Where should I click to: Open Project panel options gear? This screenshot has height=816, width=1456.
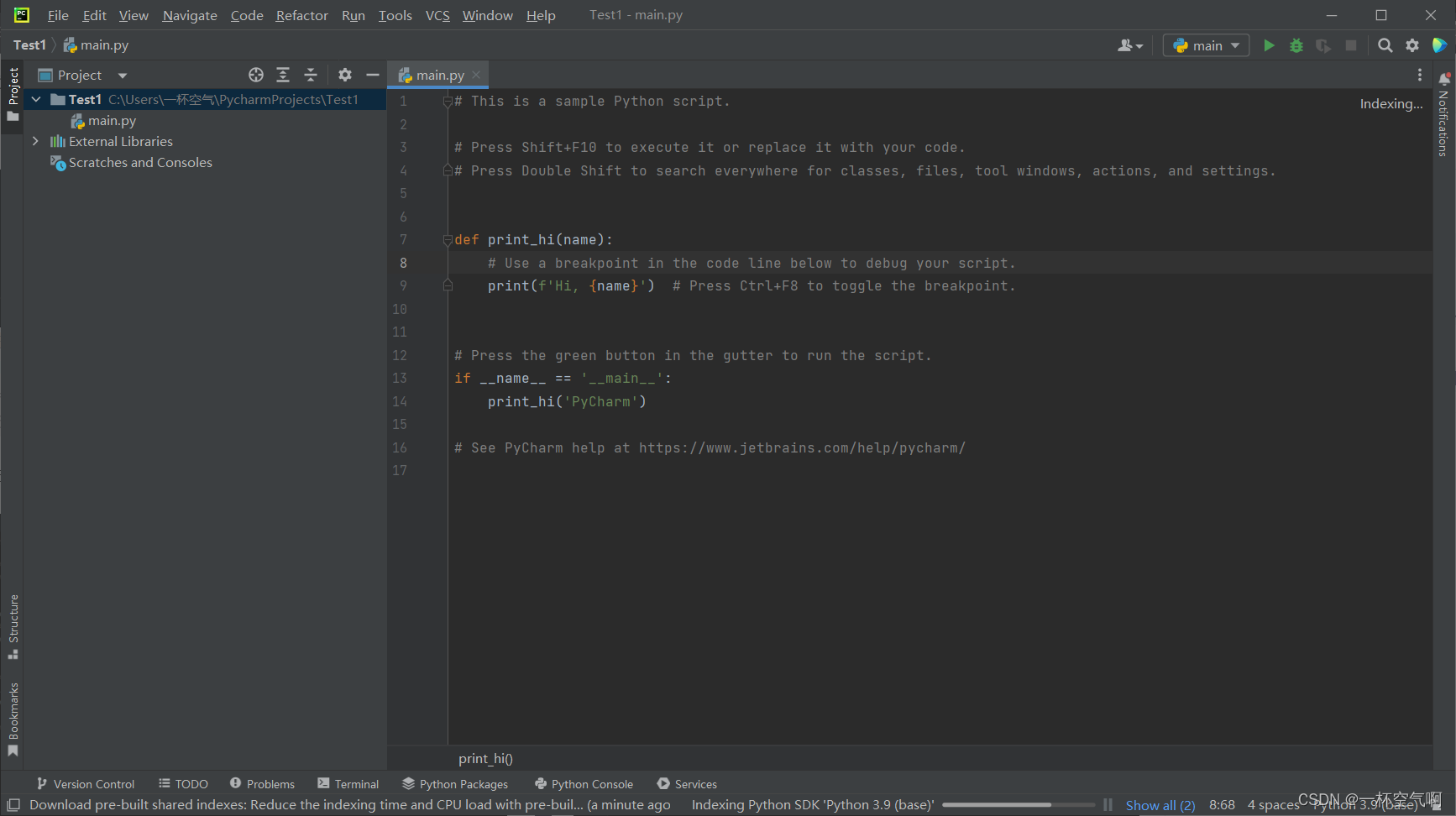[x=345, y=75]
